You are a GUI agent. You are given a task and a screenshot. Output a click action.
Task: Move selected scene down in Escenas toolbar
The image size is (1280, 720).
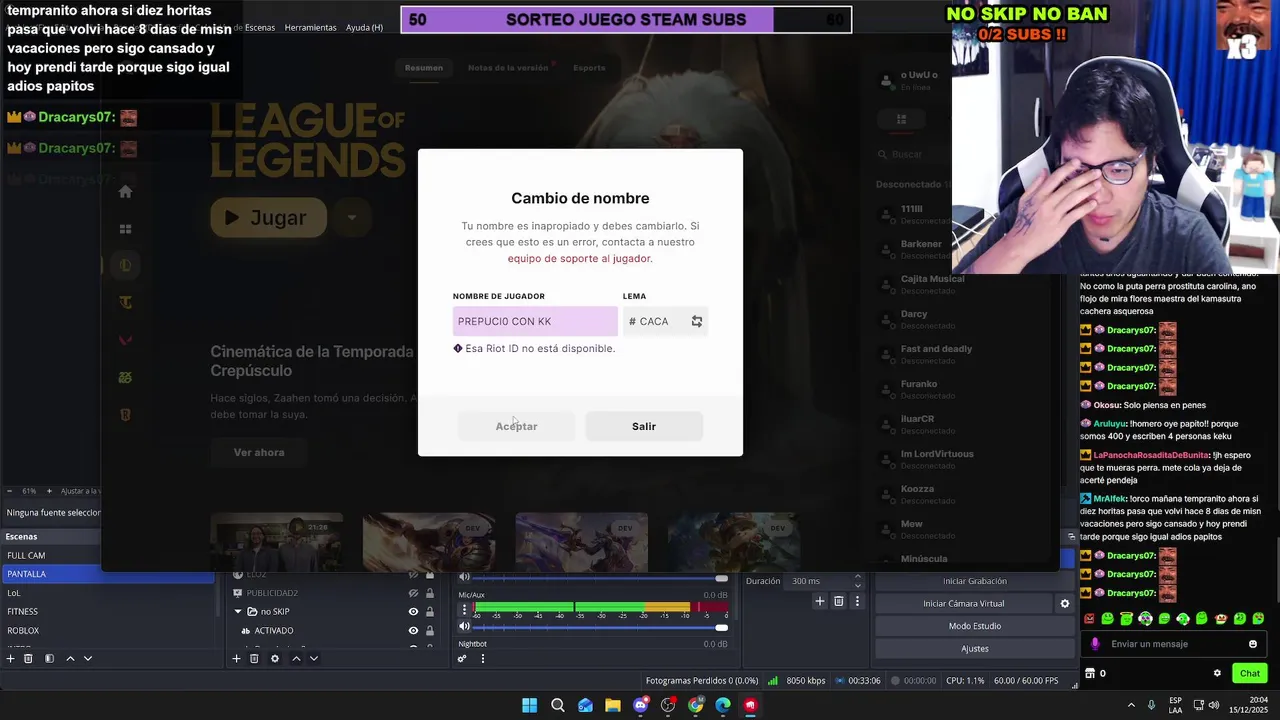point(88,658)
